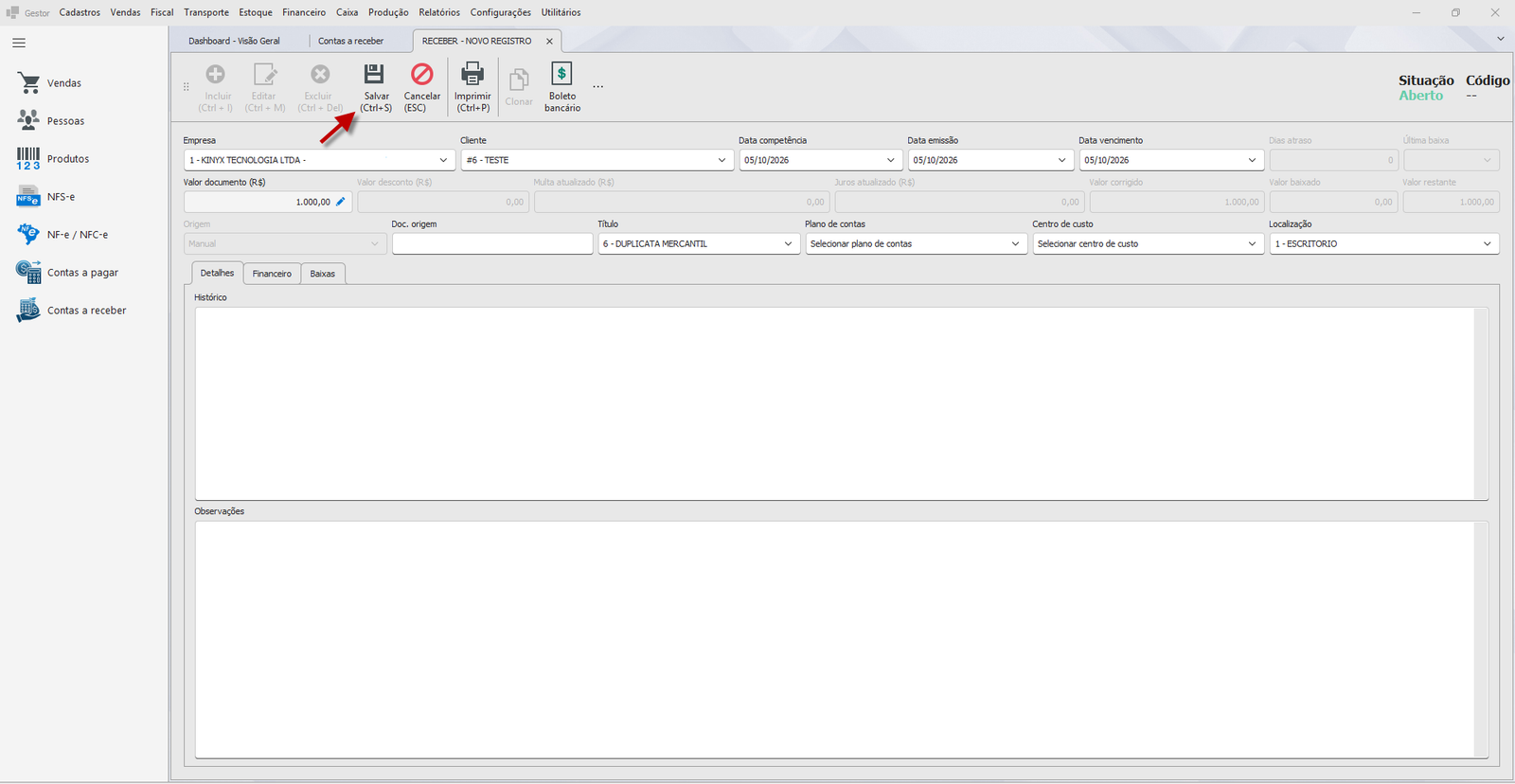Click the Cancelar cancel icon
The width and height of the screenshot is (1515, 784).
(x=421, y=74)
